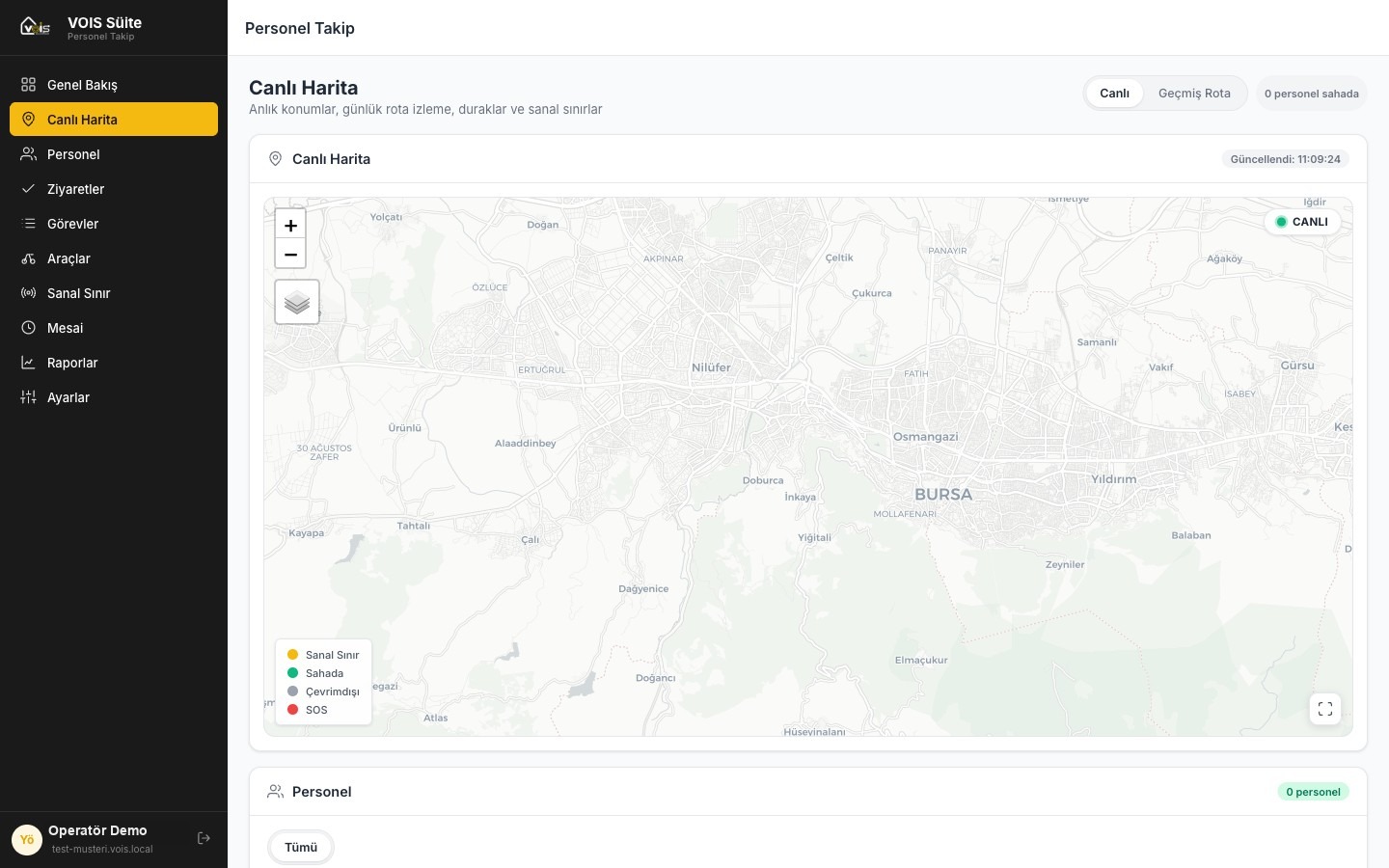Click the Mesai clock icon
Screen dimensions: 1389x868
point(29,328)
